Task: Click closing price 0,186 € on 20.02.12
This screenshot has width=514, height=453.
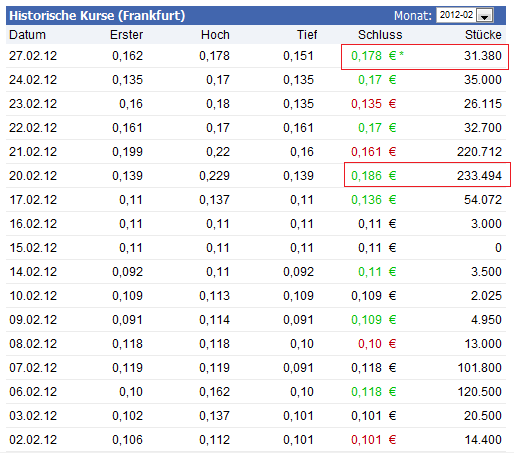Action: point(374,176)
